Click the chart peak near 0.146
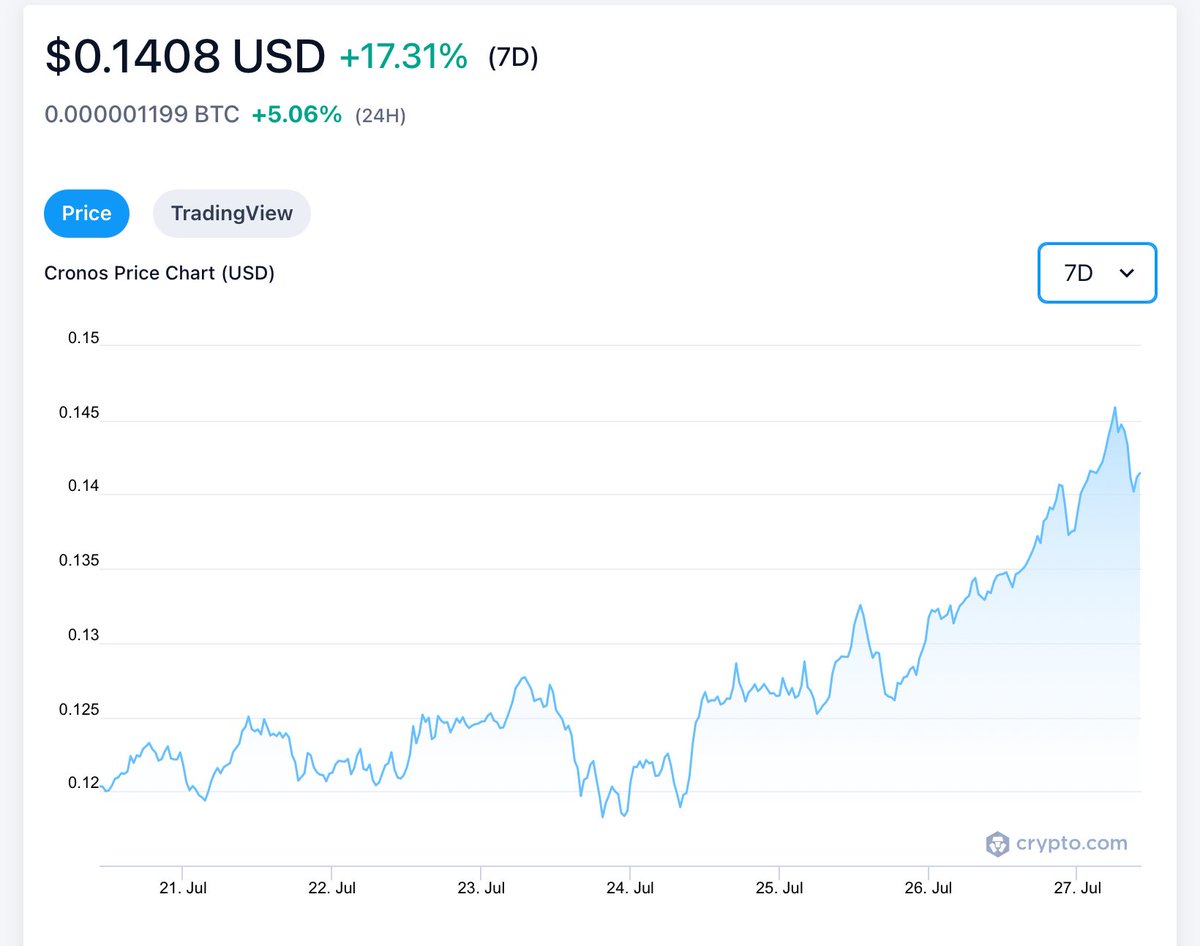1200x946 pixels. [1115, 408]
